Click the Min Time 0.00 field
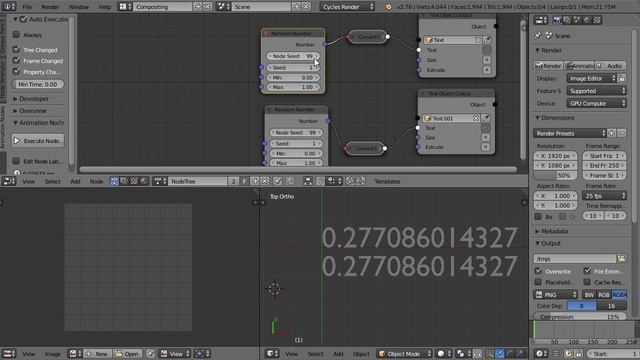Viewport: 640px width, 360px height. point(38,84)
